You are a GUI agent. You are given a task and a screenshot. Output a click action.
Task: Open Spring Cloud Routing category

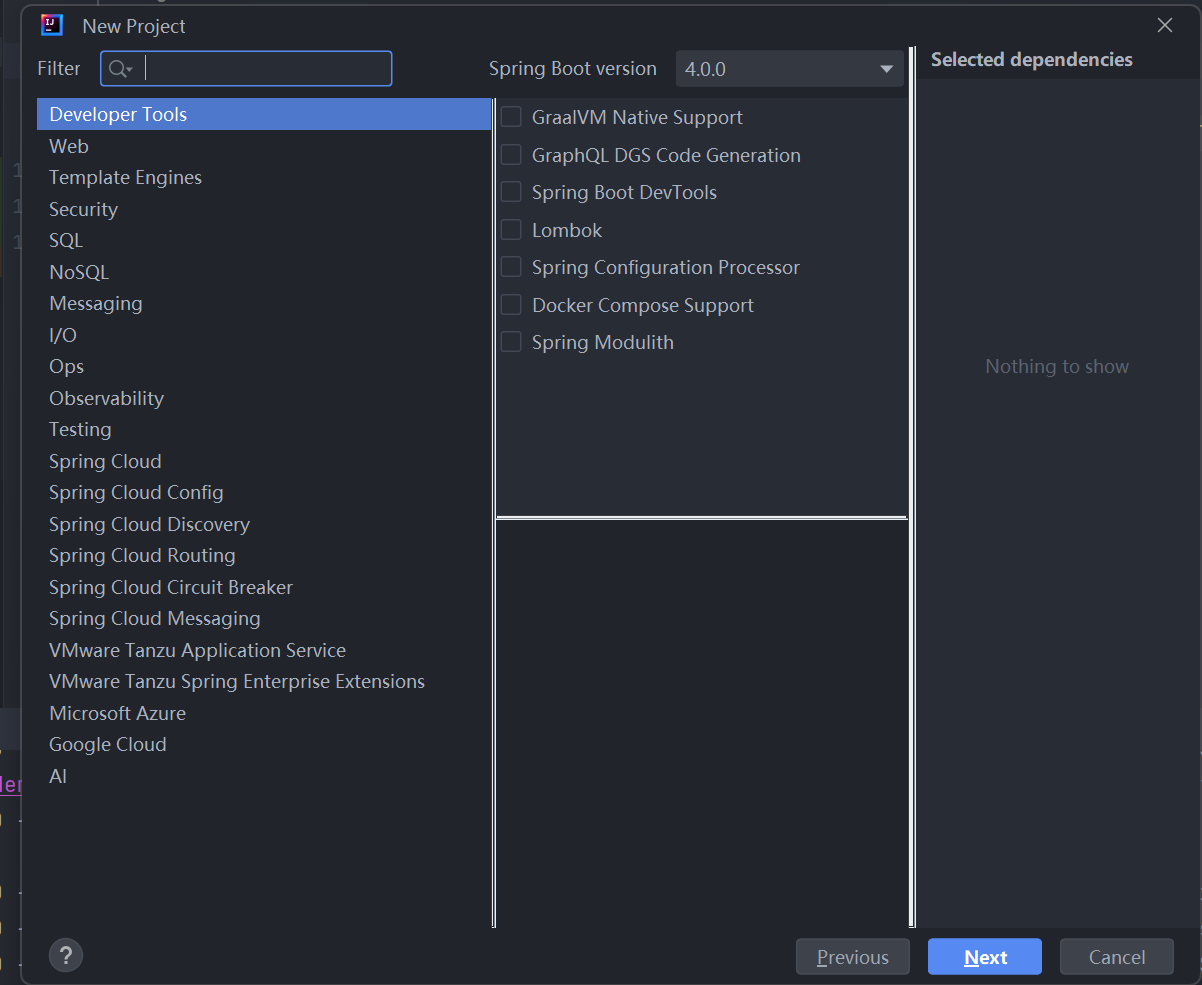pyautogui.click(x=264, y=555)
